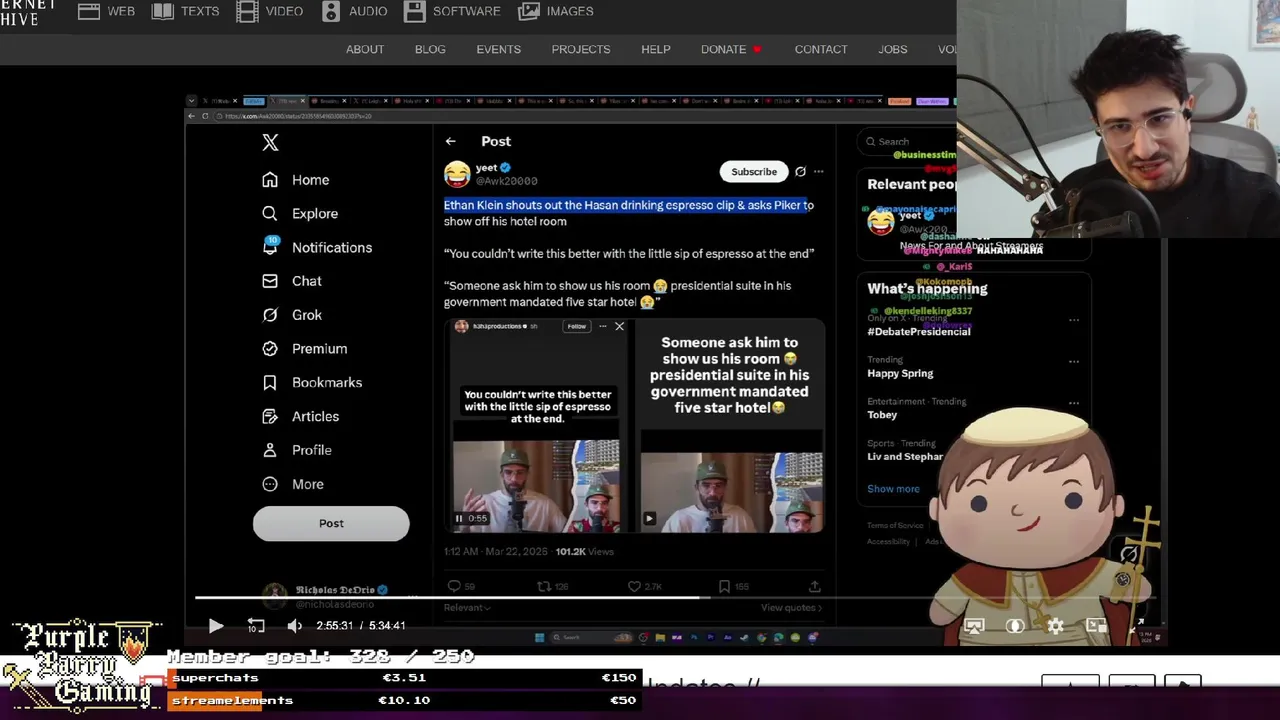Open the BLOG link
Screen dimensions: 1280x720
coord(430,49)
